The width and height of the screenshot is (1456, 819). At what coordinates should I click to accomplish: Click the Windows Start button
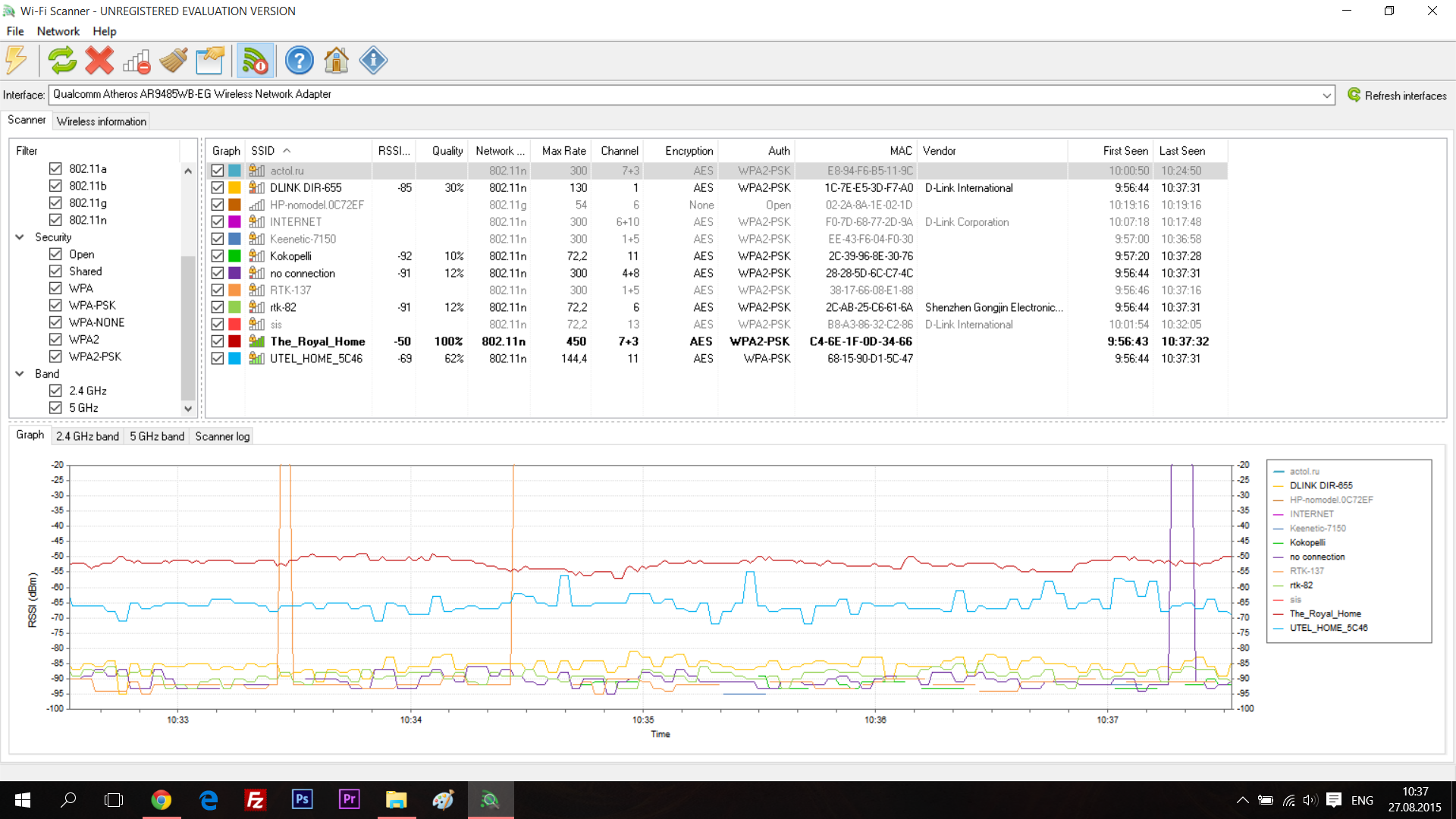tap(23, 800)
